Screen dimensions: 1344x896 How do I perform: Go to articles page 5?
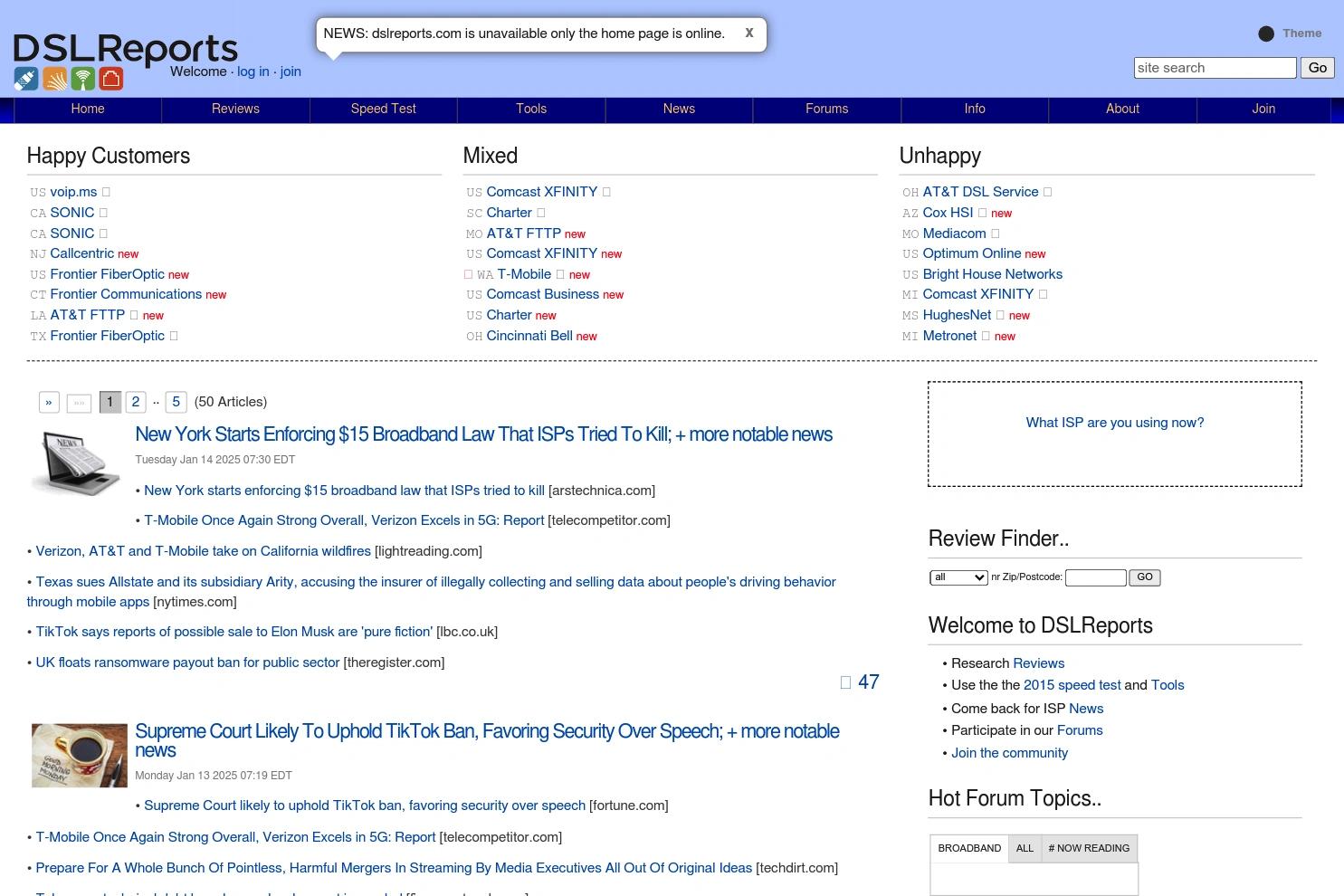pyautogui.click(x=176, y=402)
